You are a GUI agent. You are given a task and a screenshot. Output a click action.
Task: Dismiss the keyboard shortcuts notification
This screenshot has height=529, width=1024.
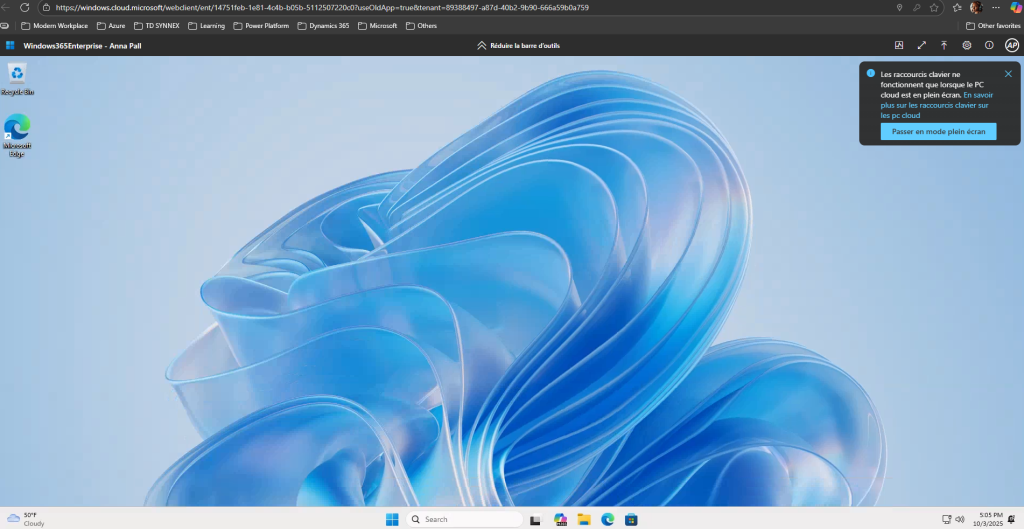pyautogui.click(x=1008, y=74)
